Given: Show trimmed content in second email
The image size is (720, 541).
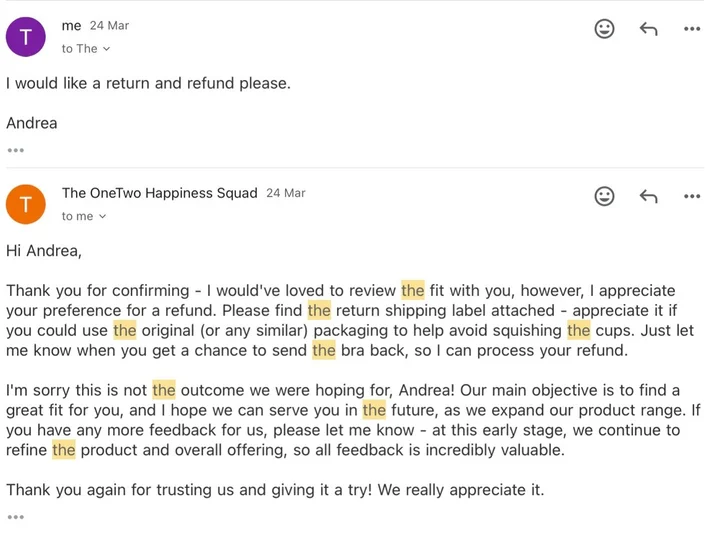Looking at the screenshot, I should click(15, 517).
